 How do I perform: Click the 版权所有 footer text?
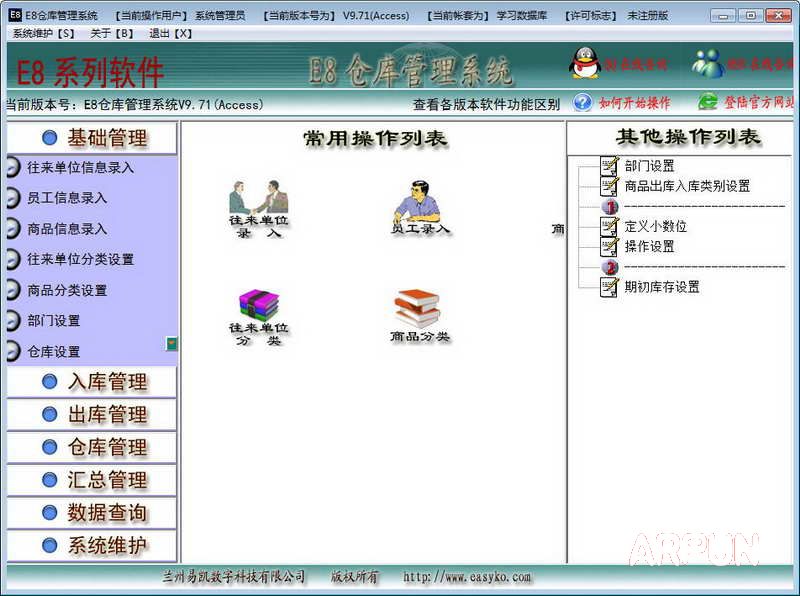coord(355,577)
